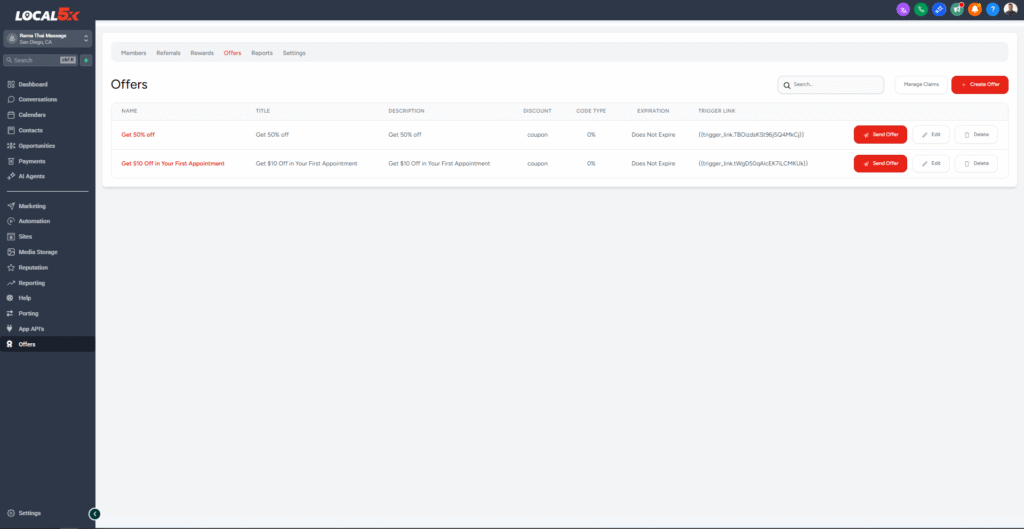Open the user profile avatar
Viewport: 1024px width, 529px height.
pyautogui.click(x=1010, y=9)
